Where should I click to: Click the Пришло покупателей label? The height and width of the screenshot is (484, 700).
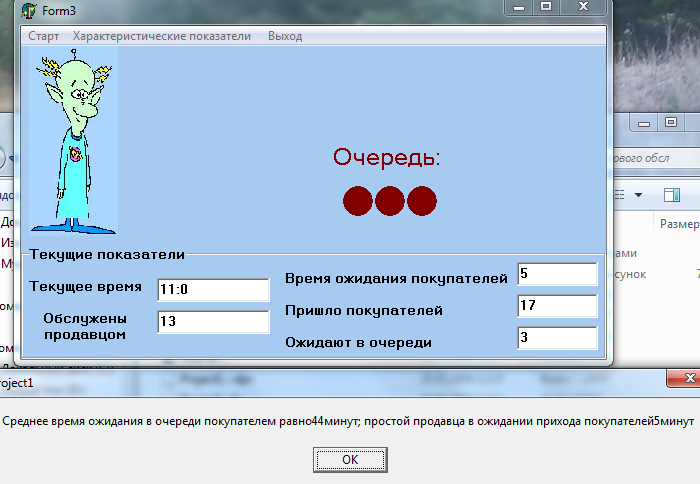[364, 310]
